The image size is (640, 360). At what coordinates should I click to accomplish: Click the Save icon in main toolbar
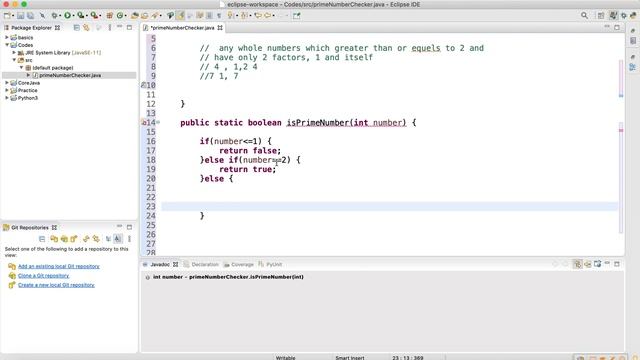(x=20, y=16)
